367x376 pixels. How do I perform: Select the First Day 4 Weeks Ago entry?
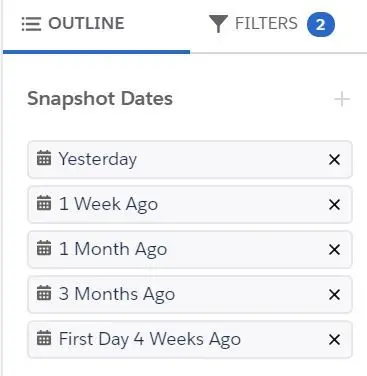[190, 340]
